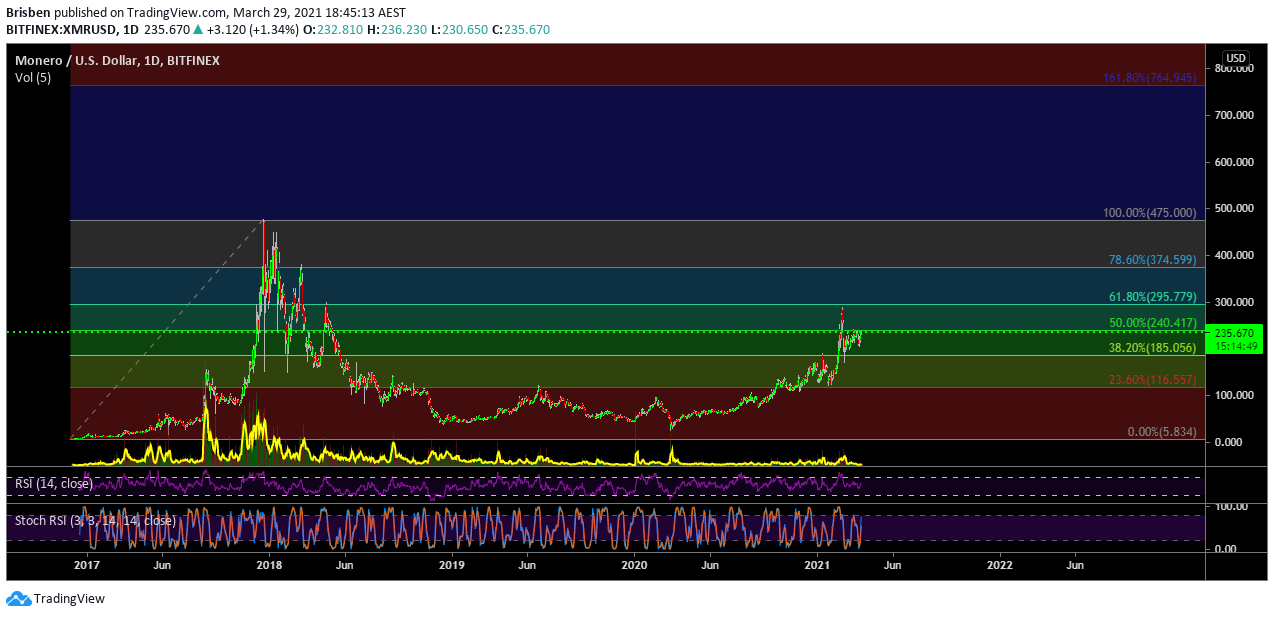
Task: Click the TradingView text link
Action: point(69,599)
